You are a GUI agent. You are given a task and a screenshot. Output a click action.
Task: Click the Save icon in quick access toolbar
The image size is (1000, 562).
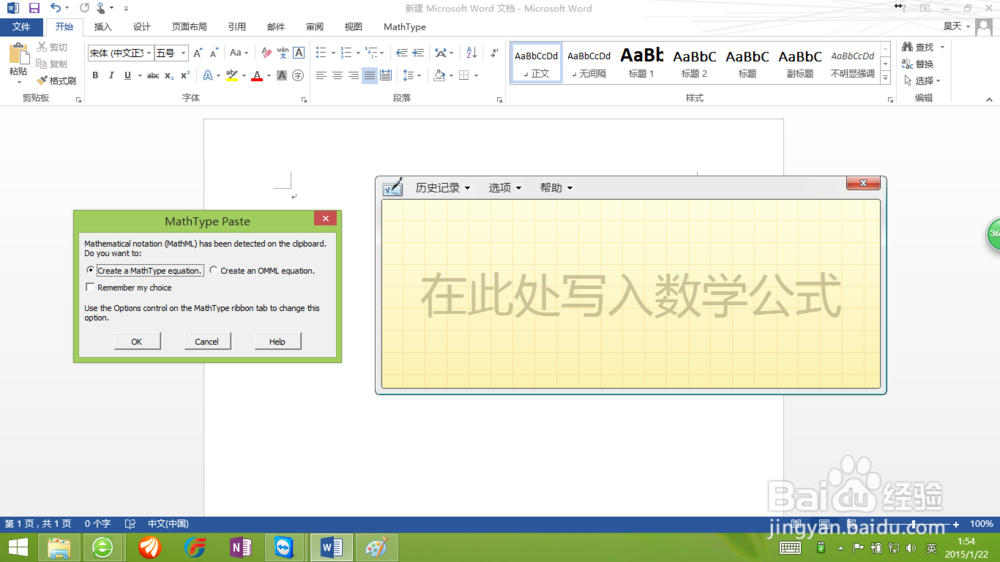click(34, 8)
